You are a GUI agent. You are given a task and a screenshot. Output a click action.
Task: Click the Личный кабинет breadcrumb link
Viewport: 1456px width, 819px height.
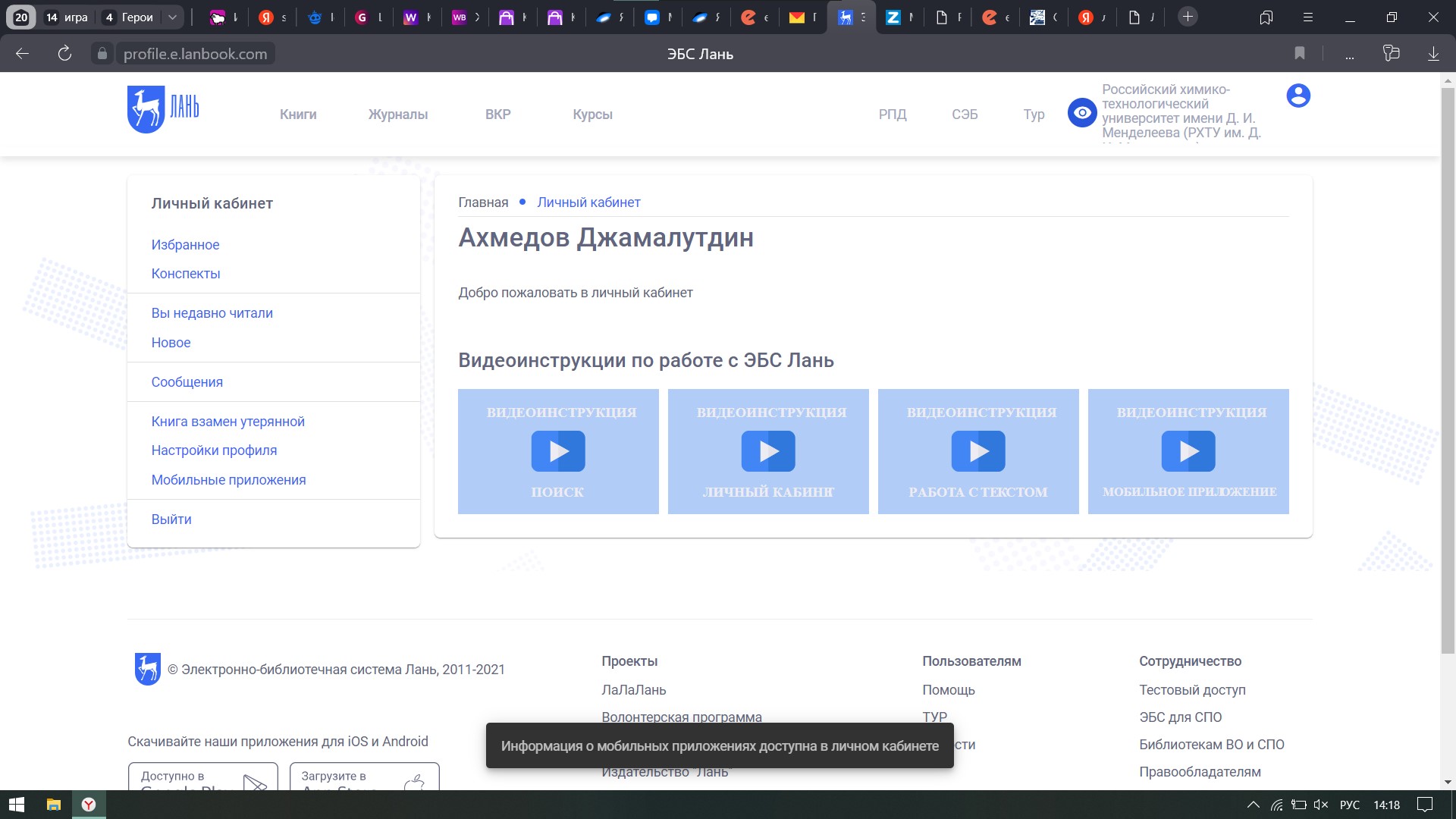coord(588,202)
